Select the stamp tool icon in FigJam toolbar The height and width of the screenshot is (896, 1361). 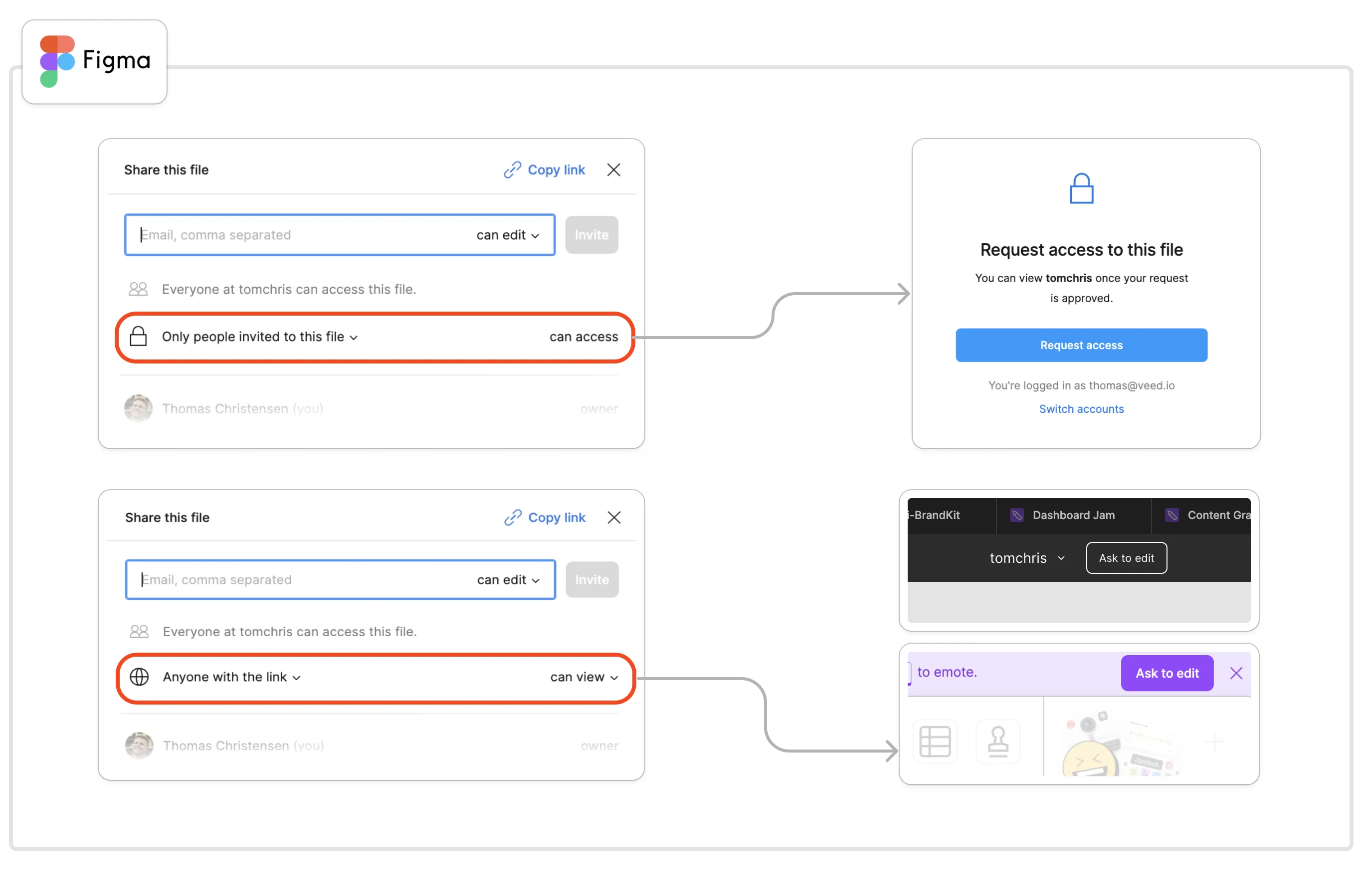tap(998, 741)
